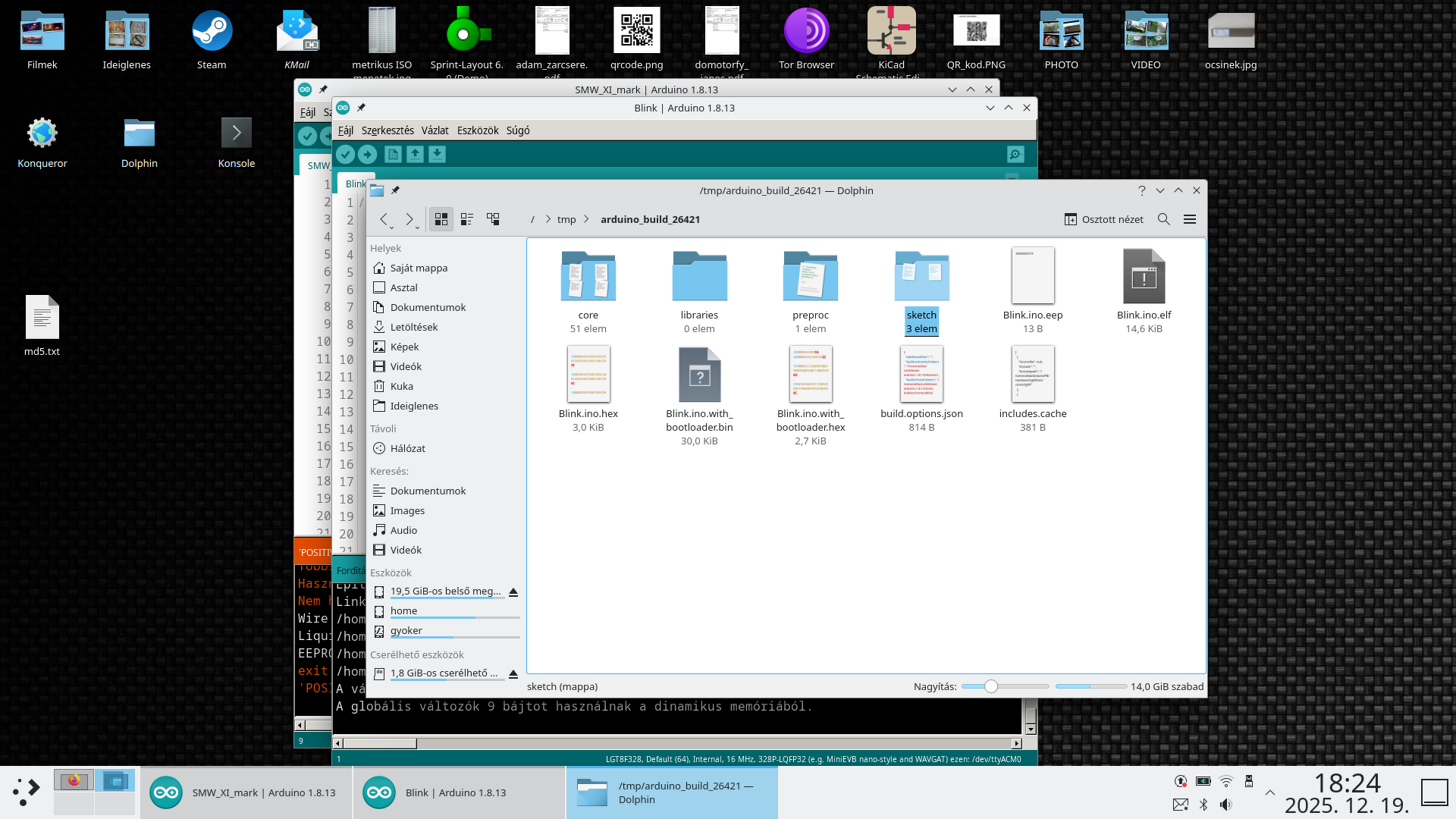Click the Arduino New sketch icon
The height and width of the screenshot is (819, 1456).
click(x=393, y=155)
